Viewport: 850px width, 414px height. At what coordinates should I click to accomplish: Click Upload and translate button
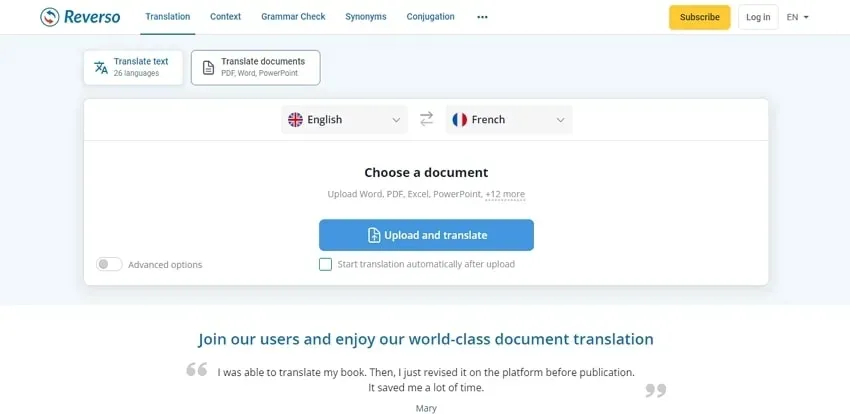tap(426, 235)
